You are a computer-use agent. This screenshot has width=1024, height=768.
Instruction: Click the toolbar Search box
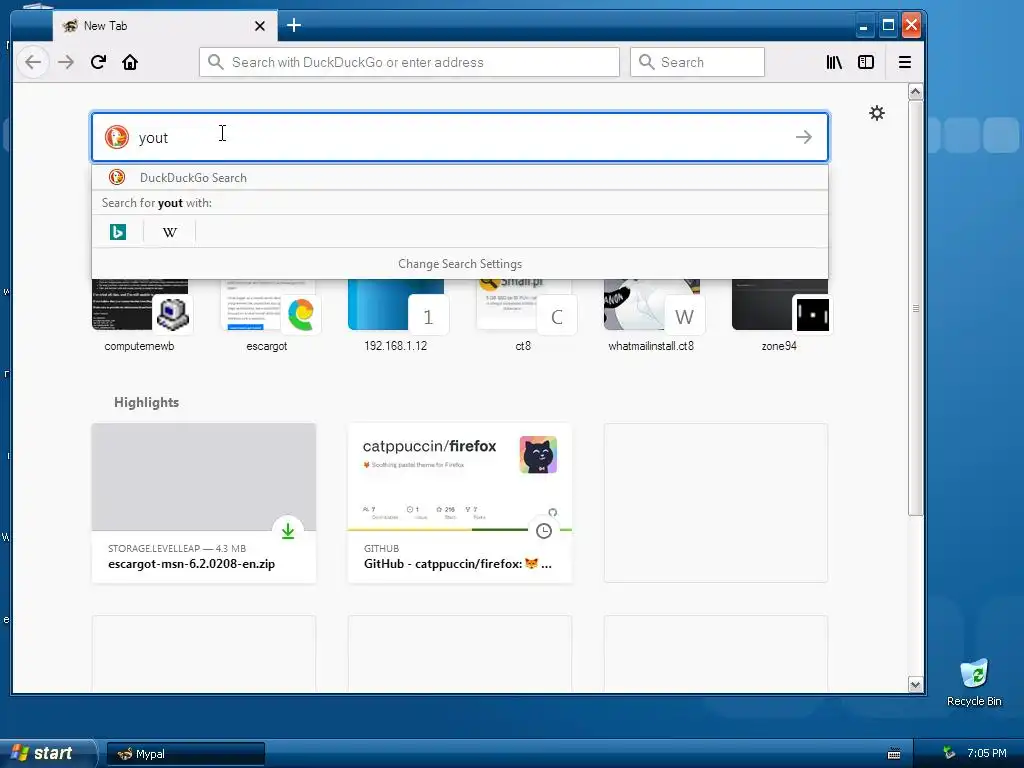pos(697,62)
